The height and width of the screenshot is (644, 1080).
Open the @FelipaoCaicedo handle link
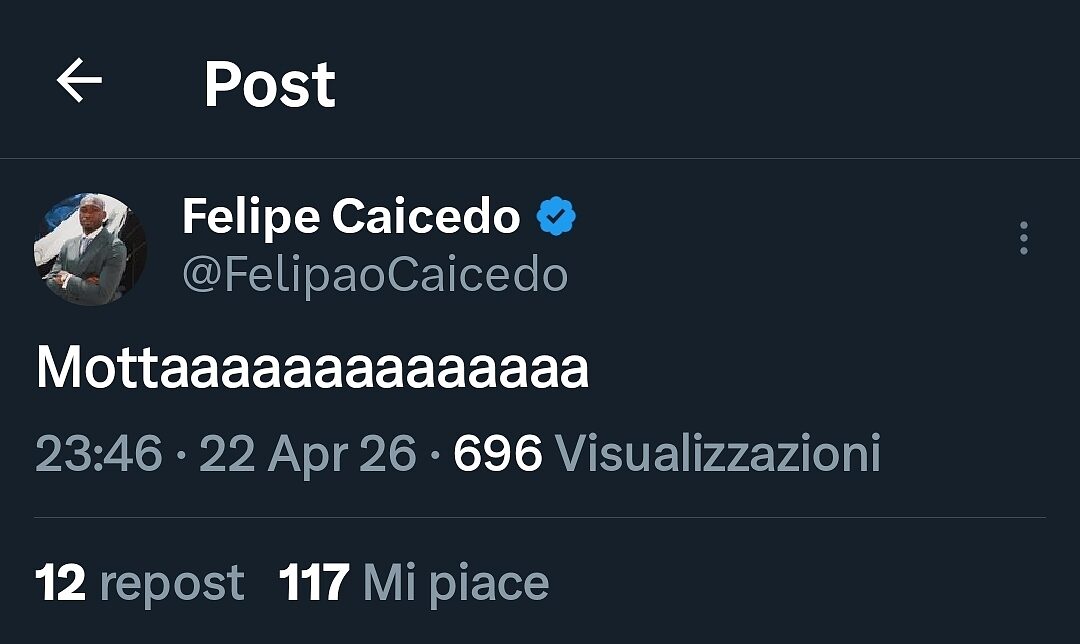click(375, 275)
